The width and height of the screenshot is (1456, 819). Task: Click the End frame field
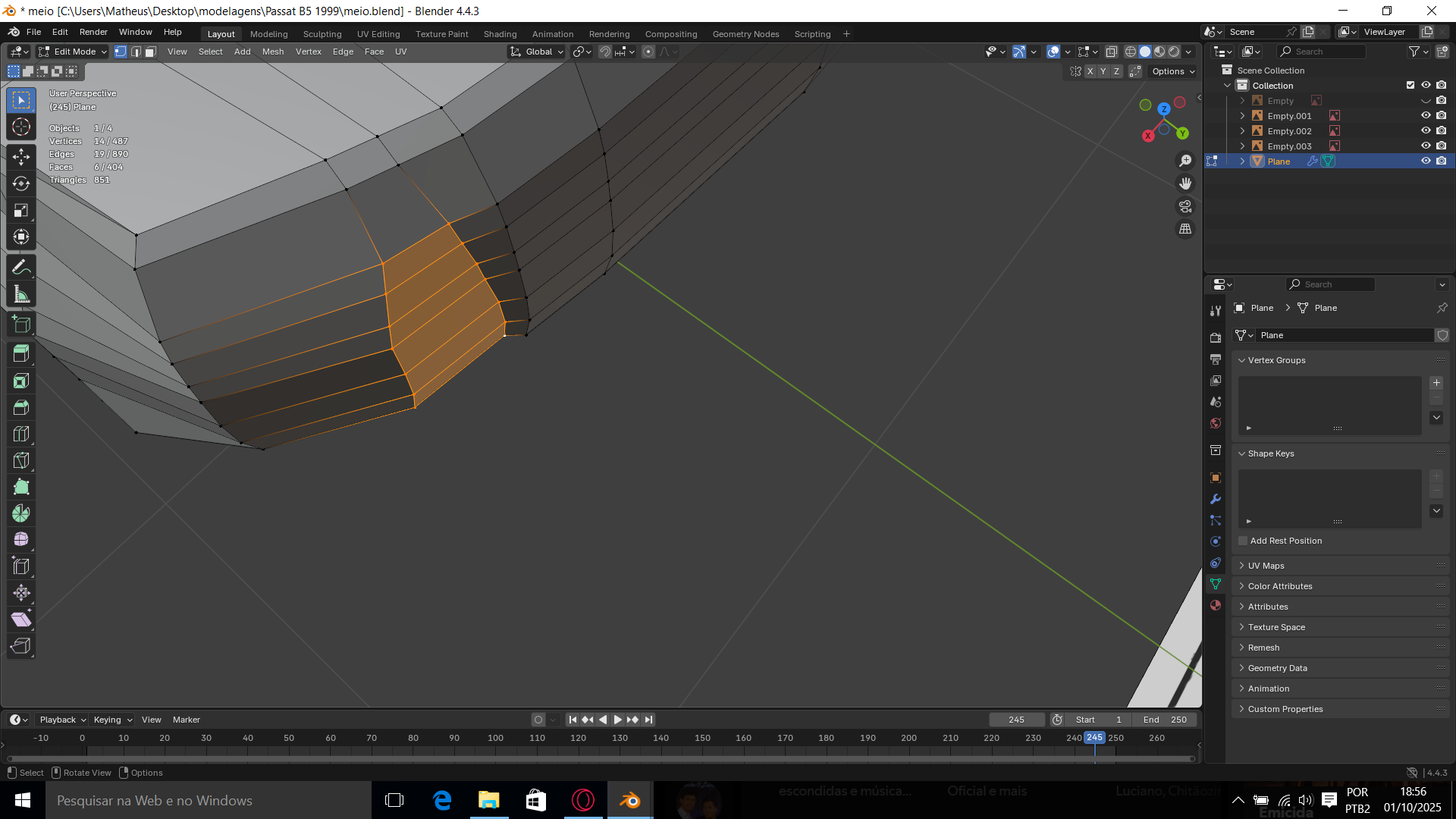[1164, 720]
